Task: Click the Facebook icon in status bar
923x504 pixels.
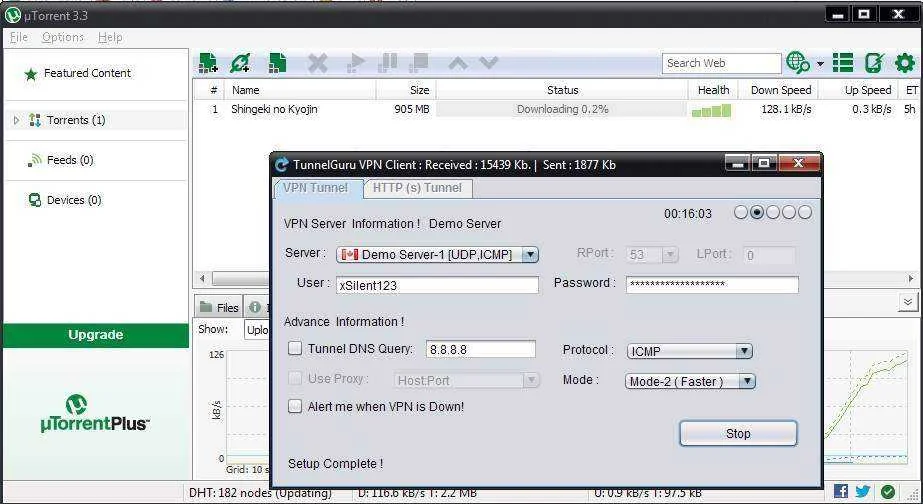Action: 841,491
